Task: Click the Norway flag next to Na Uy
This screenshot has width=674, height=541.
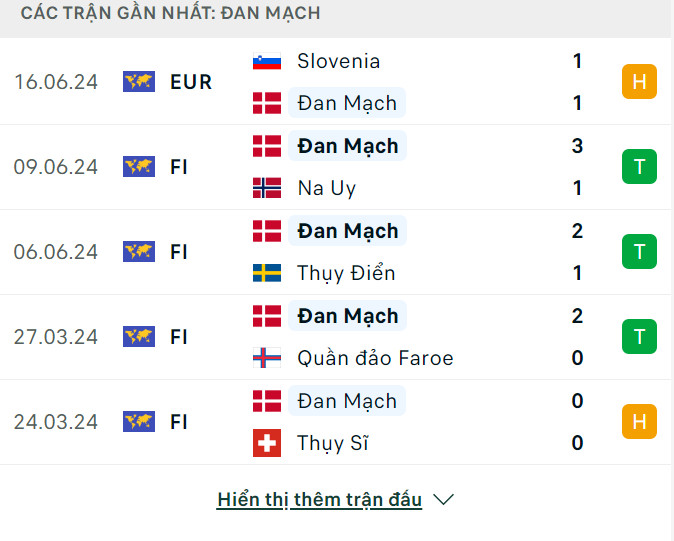Action: click(267, 188)
